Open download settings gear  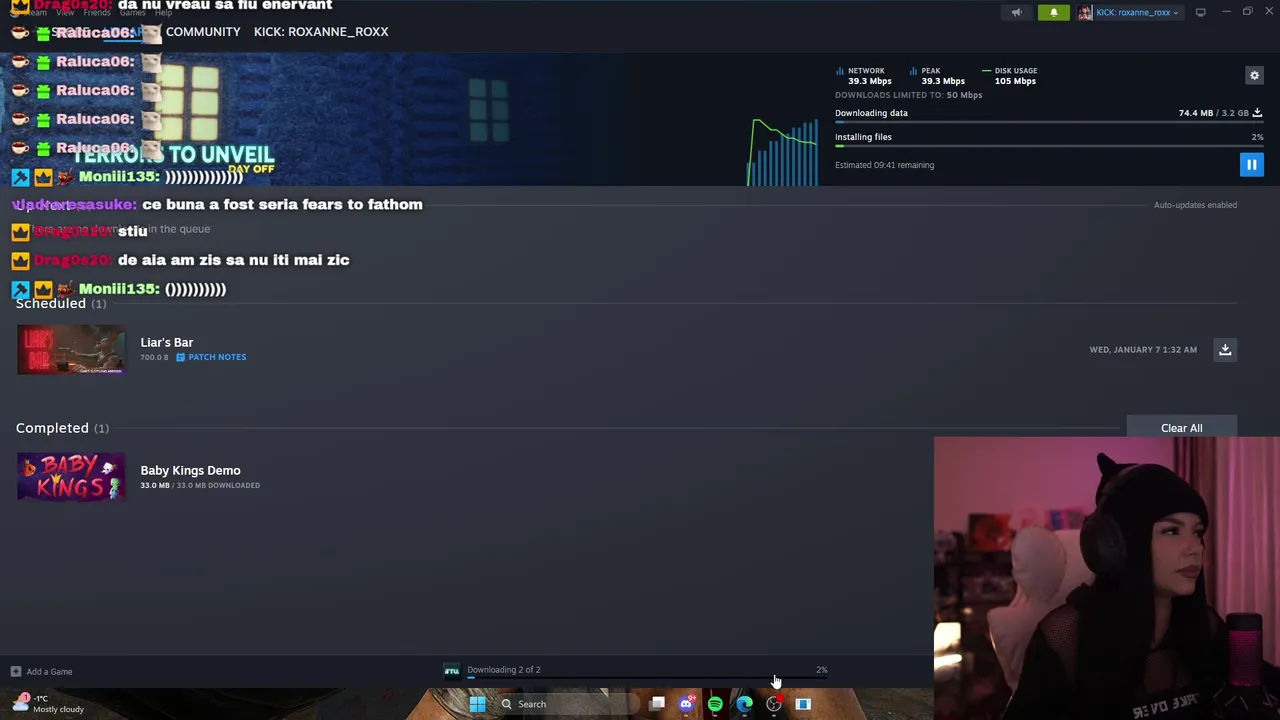point(1254,75)
